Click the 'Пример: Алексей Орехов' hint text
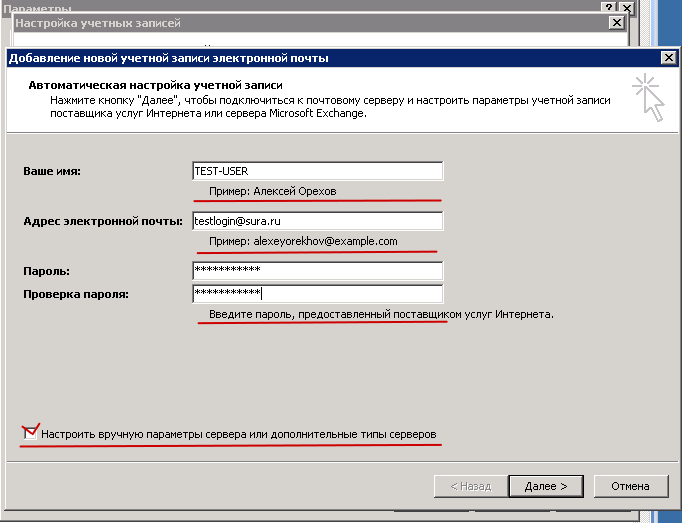 [x=279, y=191]
